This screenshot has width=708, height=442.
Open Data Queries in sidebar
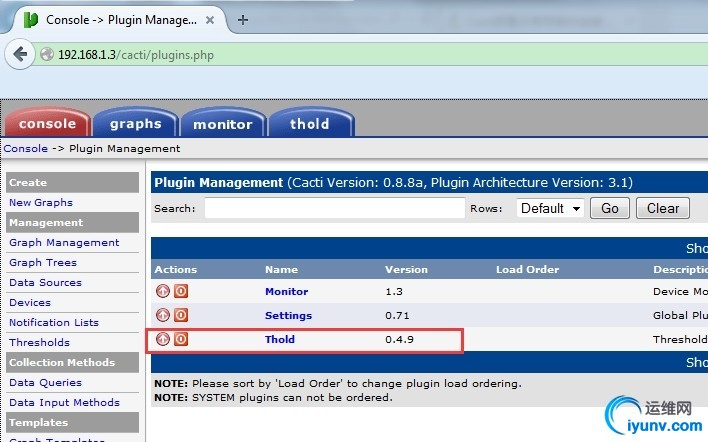click(45, 382)
